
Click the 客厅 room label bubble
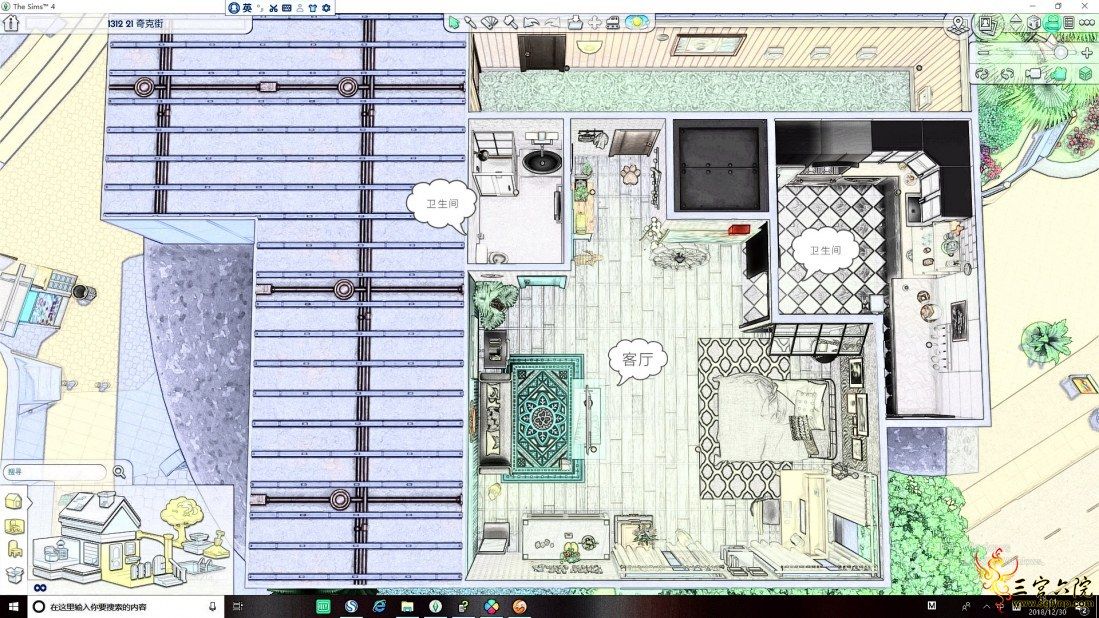pyautogui.click(x=637, y=360)
